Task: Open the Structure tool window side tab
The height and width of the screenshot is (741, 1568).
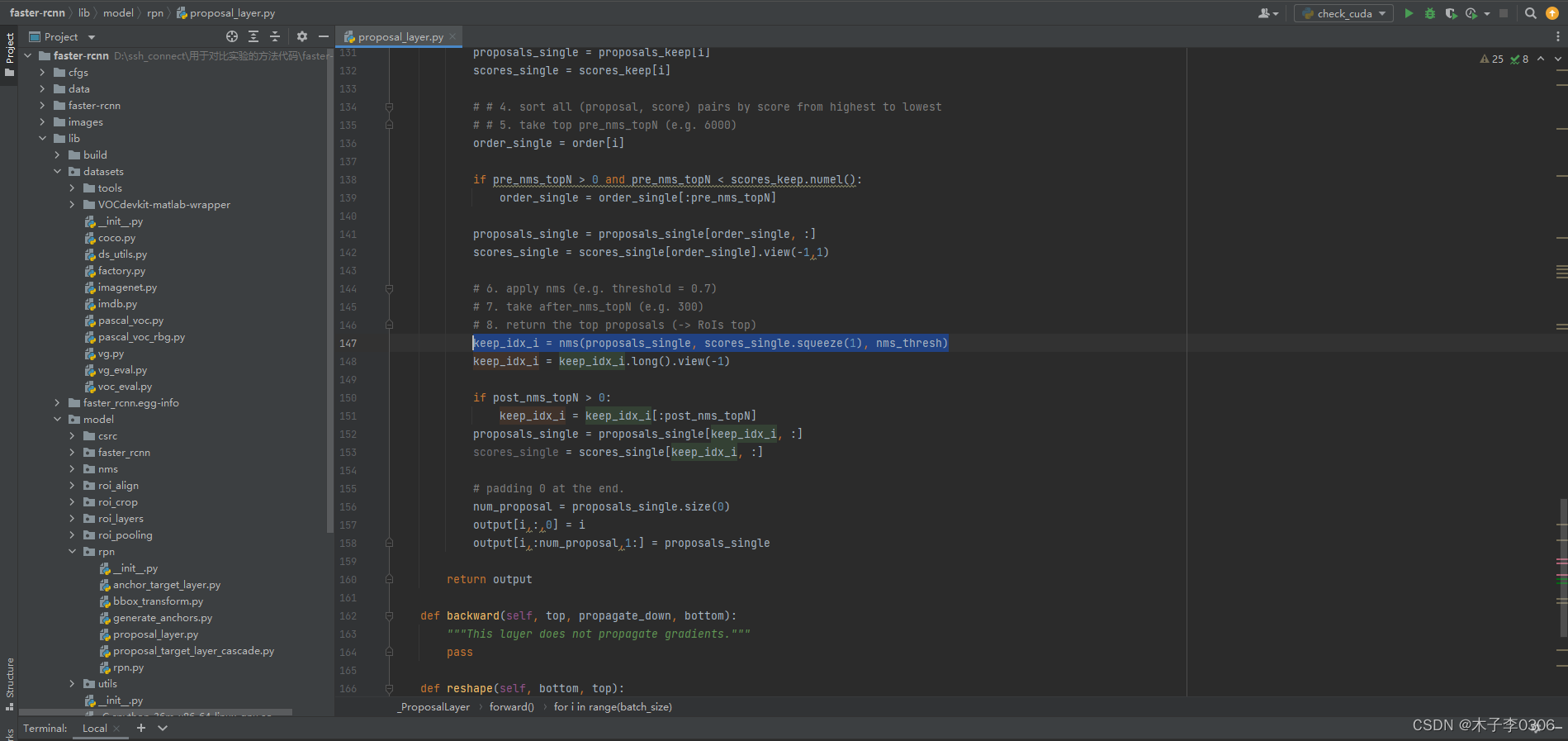Action: pos(9,684)
